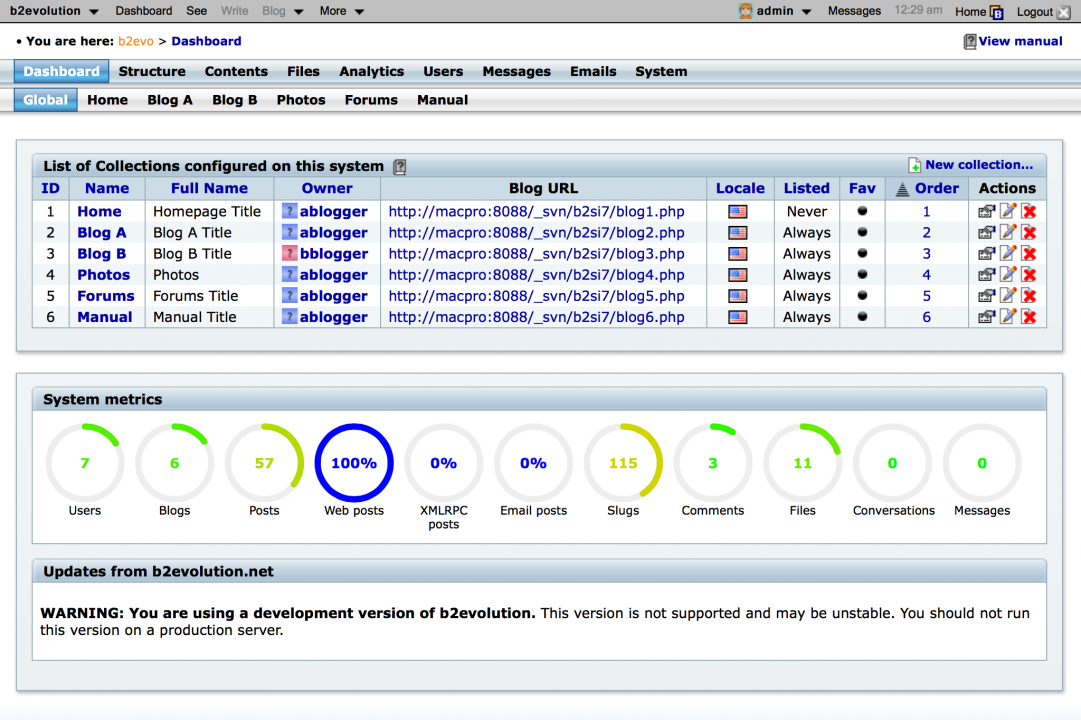Image resolution: width=1081 pixels, height=720 pixels.
Task: Click the properties icon in the Forums row
Action: click(x=987, y=296)
